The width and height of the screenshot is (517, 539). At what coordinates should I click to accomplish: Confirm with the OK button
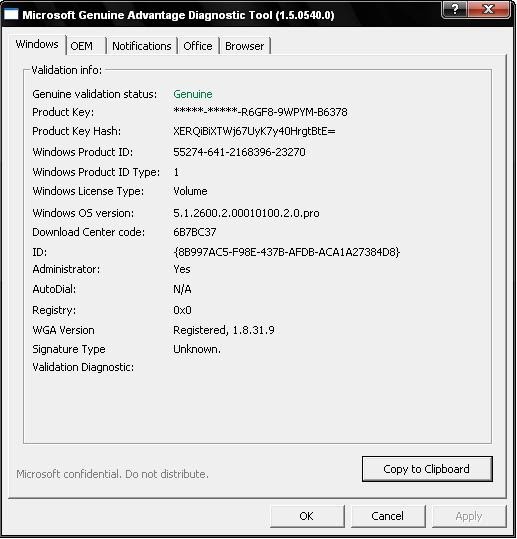tap(307, 516)
